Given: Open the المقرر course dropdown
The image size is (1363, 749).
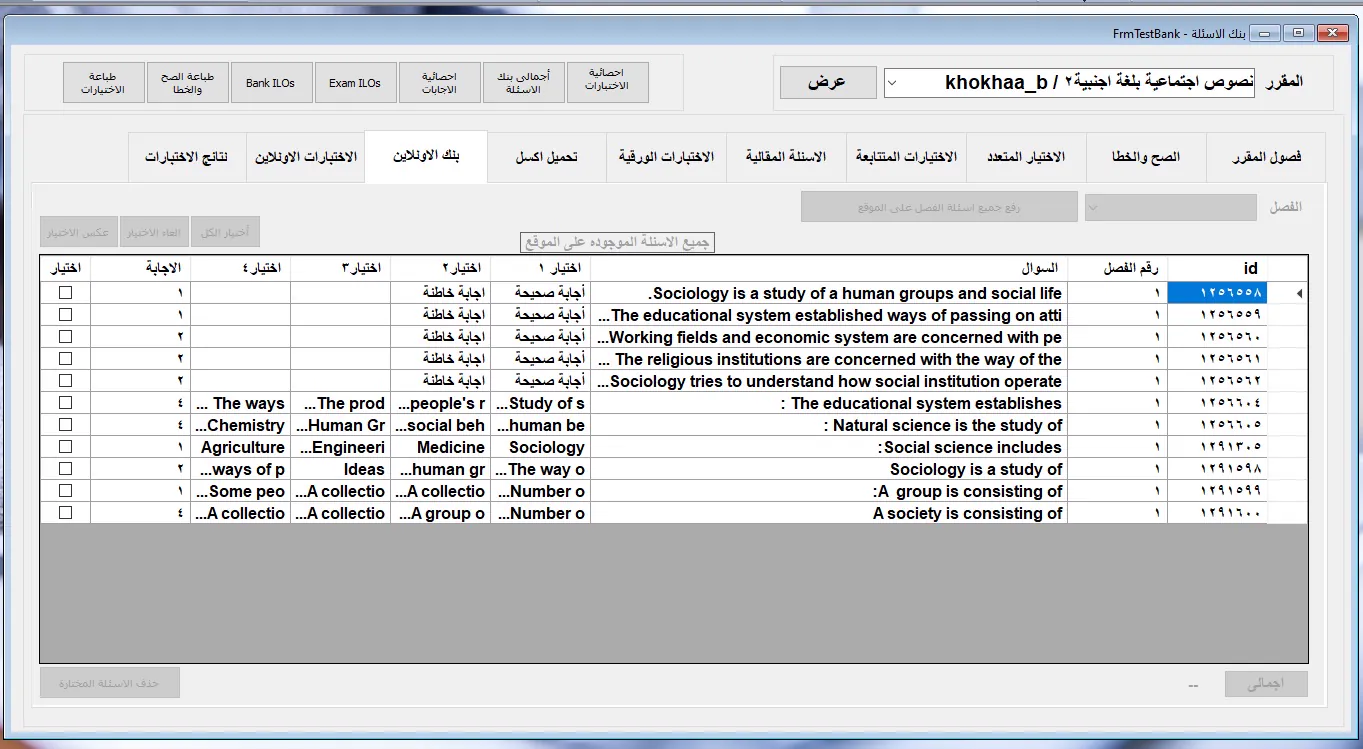Looking at the screenshot, I should point(892,82).
